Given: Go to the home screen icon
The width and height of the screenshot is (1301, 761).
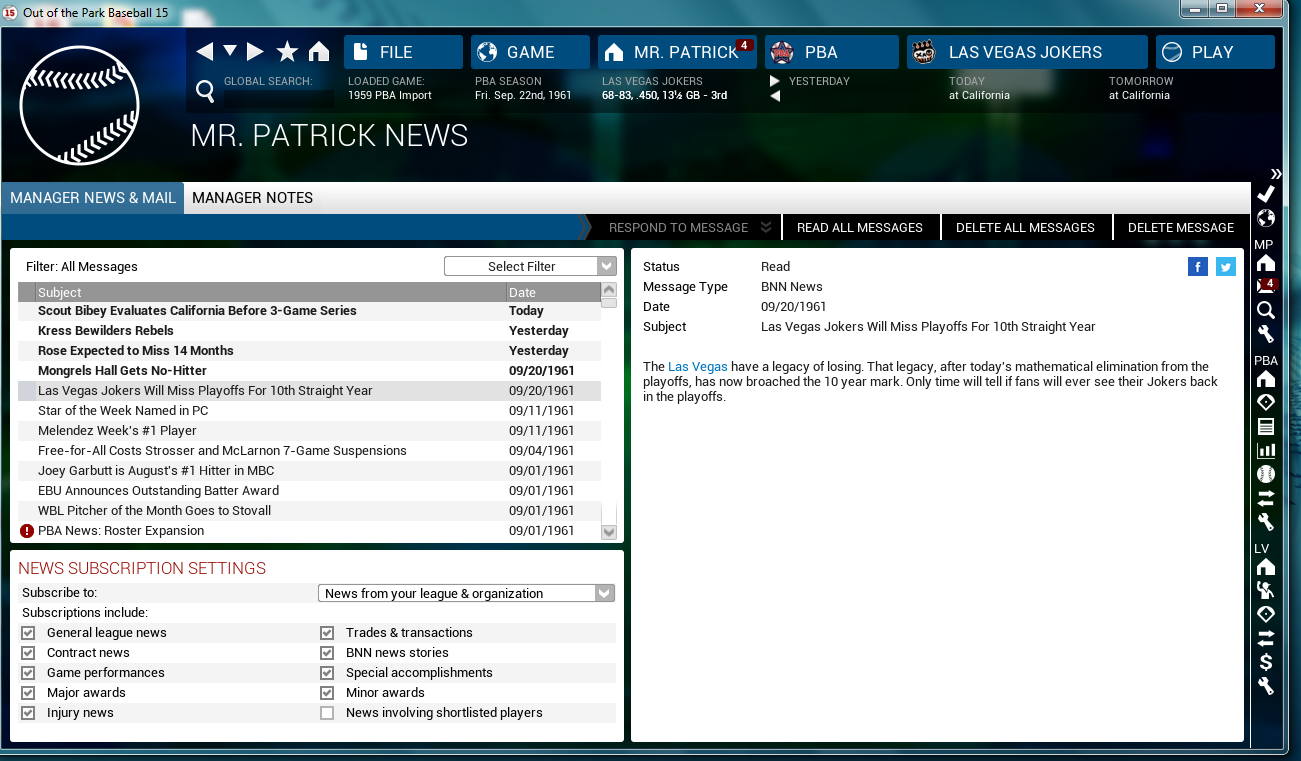Looking at the screenshot, I should (x=319, y=52).
